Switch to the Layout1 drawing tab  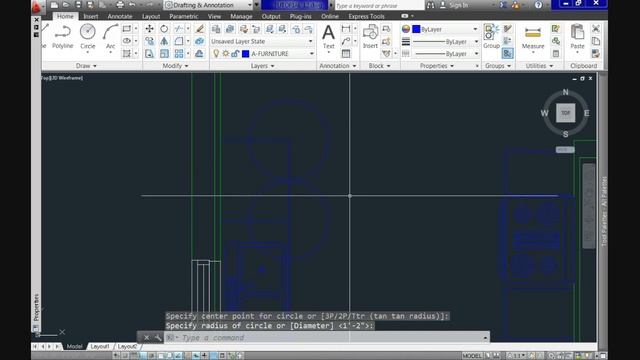click(100, 346)
